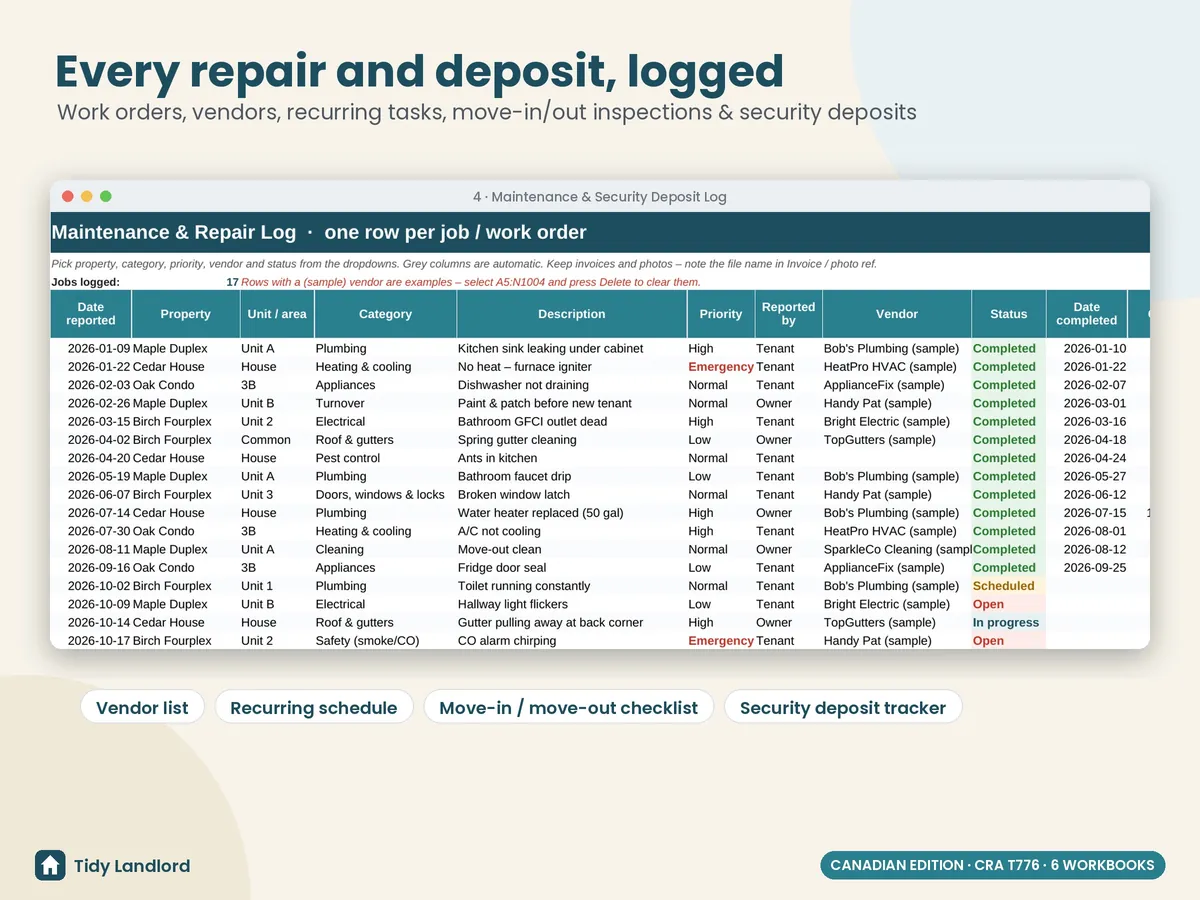Click the red window close dot
The height and width of the screenshot is (900, 1200).
(x=68, y=197)
